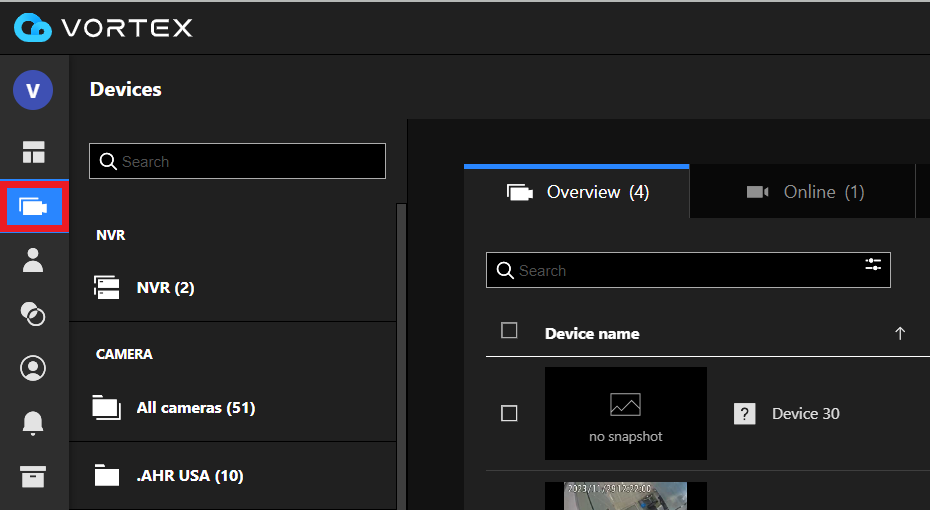Toggle the select-all devices checkbox
930x510 pixels.
point(509,331)
